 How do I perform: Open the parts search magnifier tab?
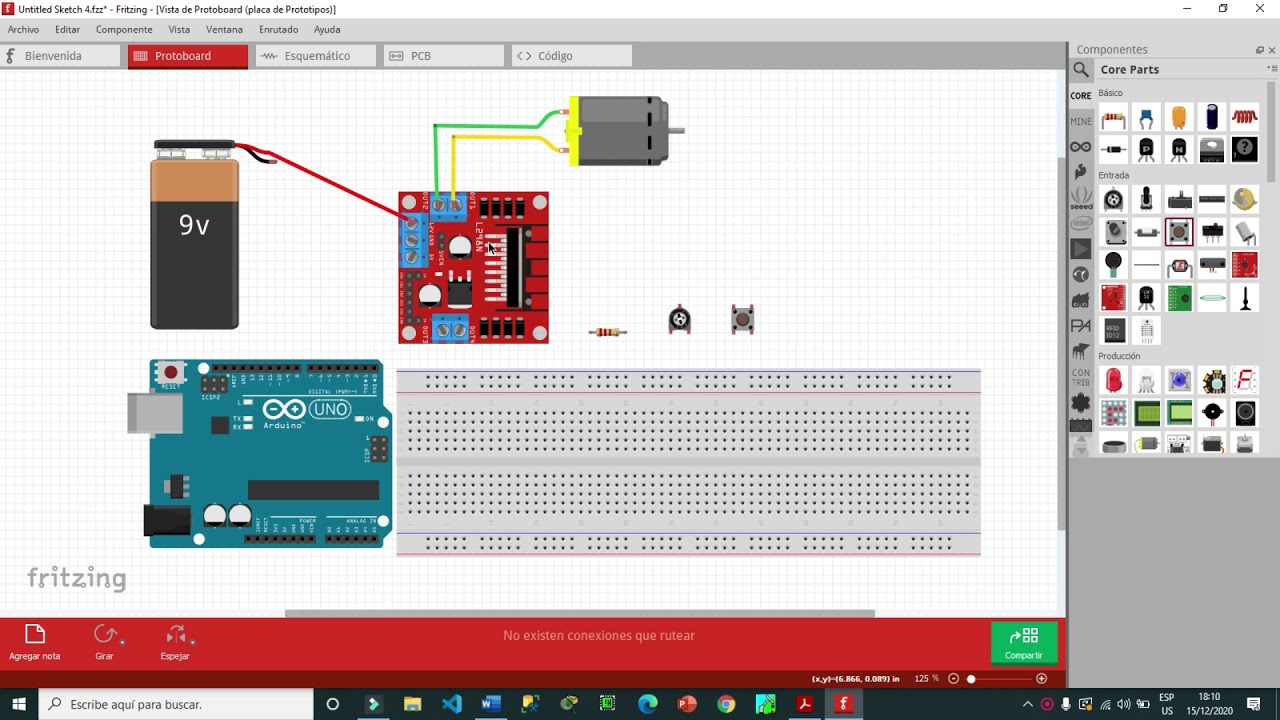pyautogui.click(x=1081, y=69)
